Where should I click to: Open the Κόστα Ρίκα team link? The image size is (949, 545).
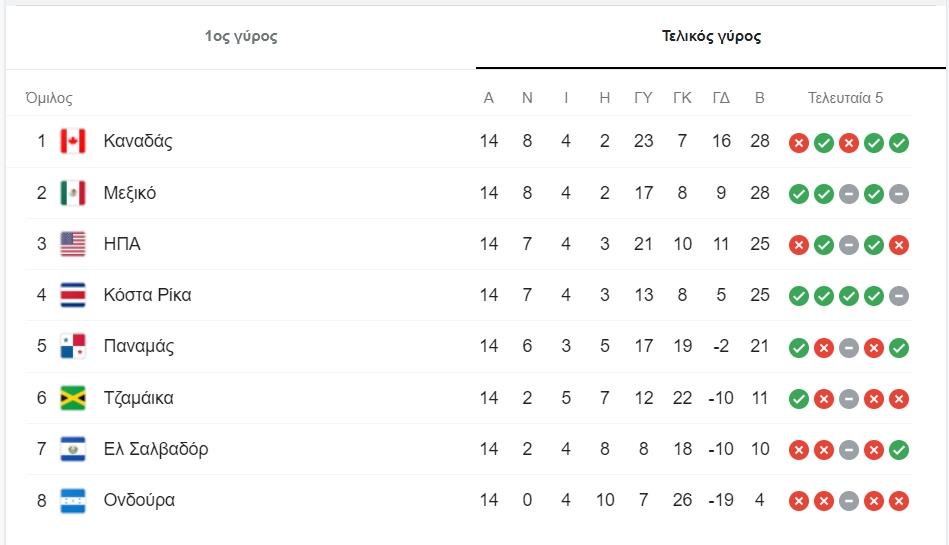147,295
